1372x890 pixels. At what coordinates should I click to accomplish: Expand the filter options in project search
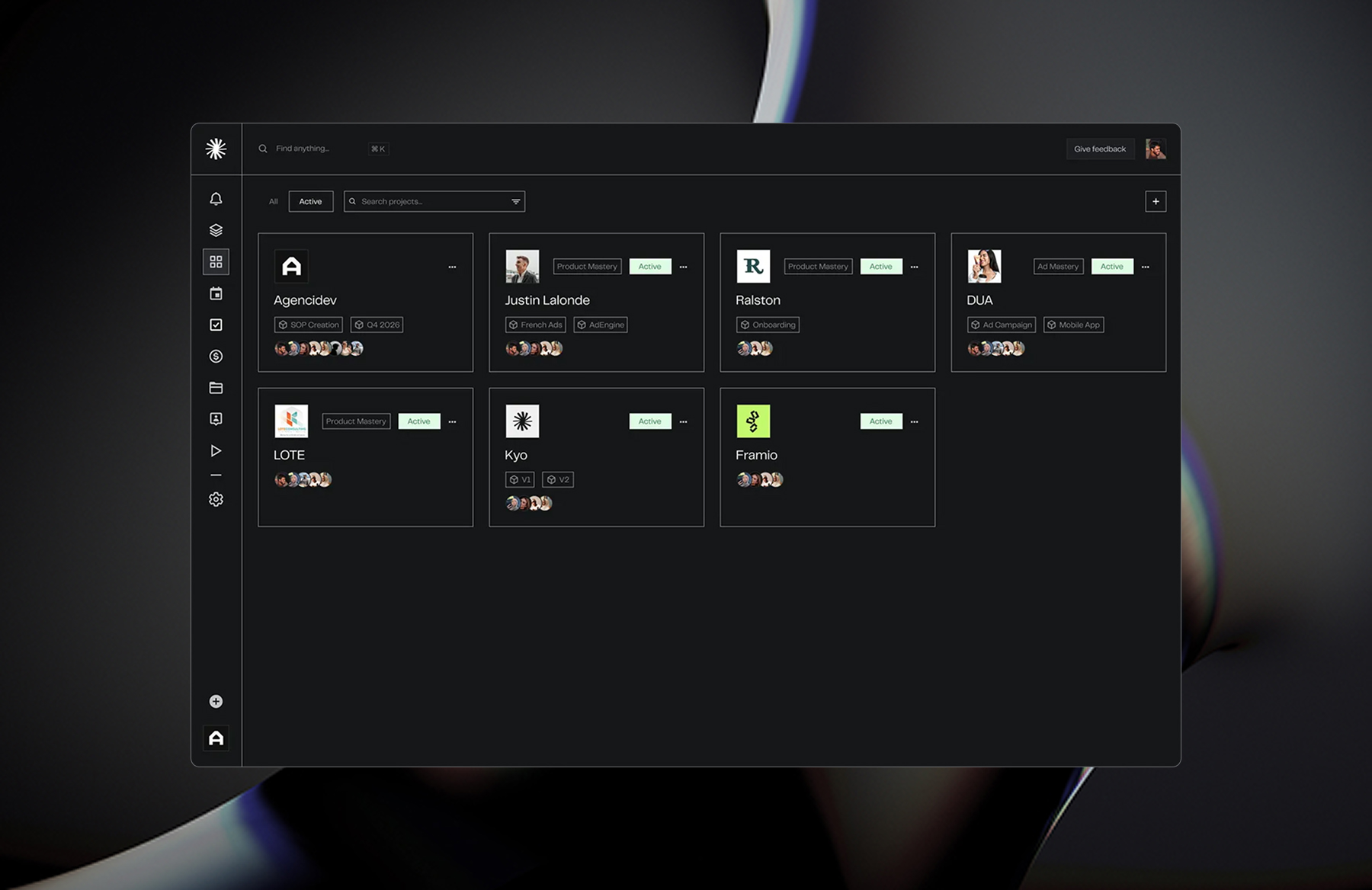(x=516, y=201)
